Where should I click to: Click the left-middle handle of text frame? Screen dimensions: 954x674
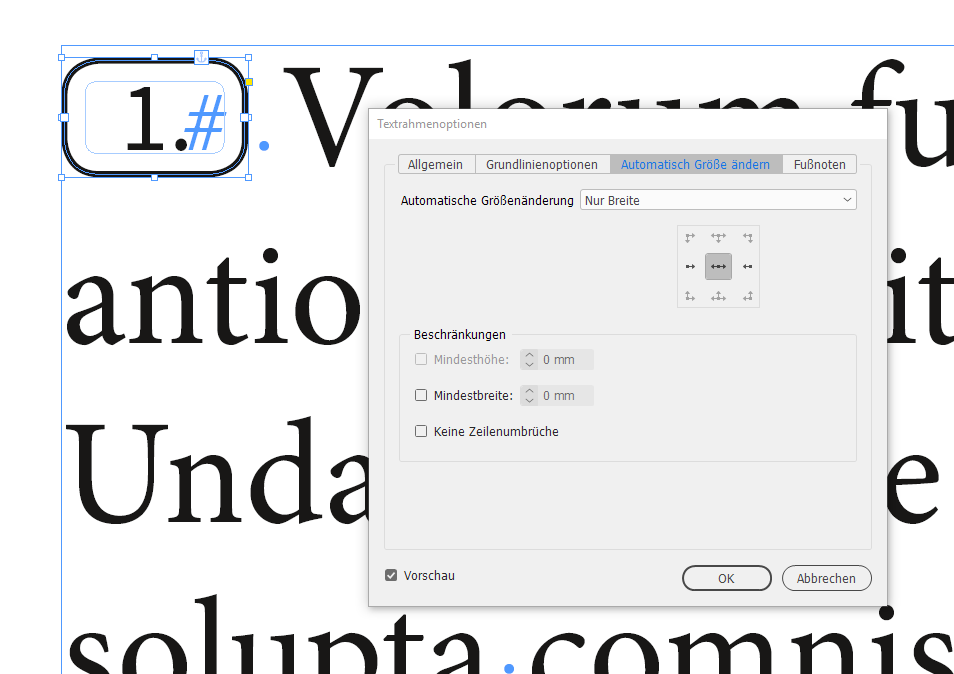click(63, 117)
